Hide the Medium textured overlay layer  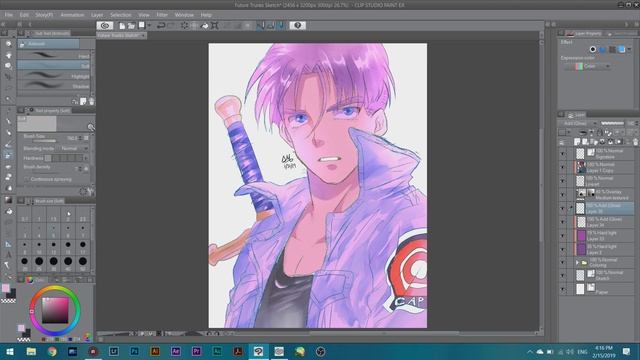[x=563, y=194]
